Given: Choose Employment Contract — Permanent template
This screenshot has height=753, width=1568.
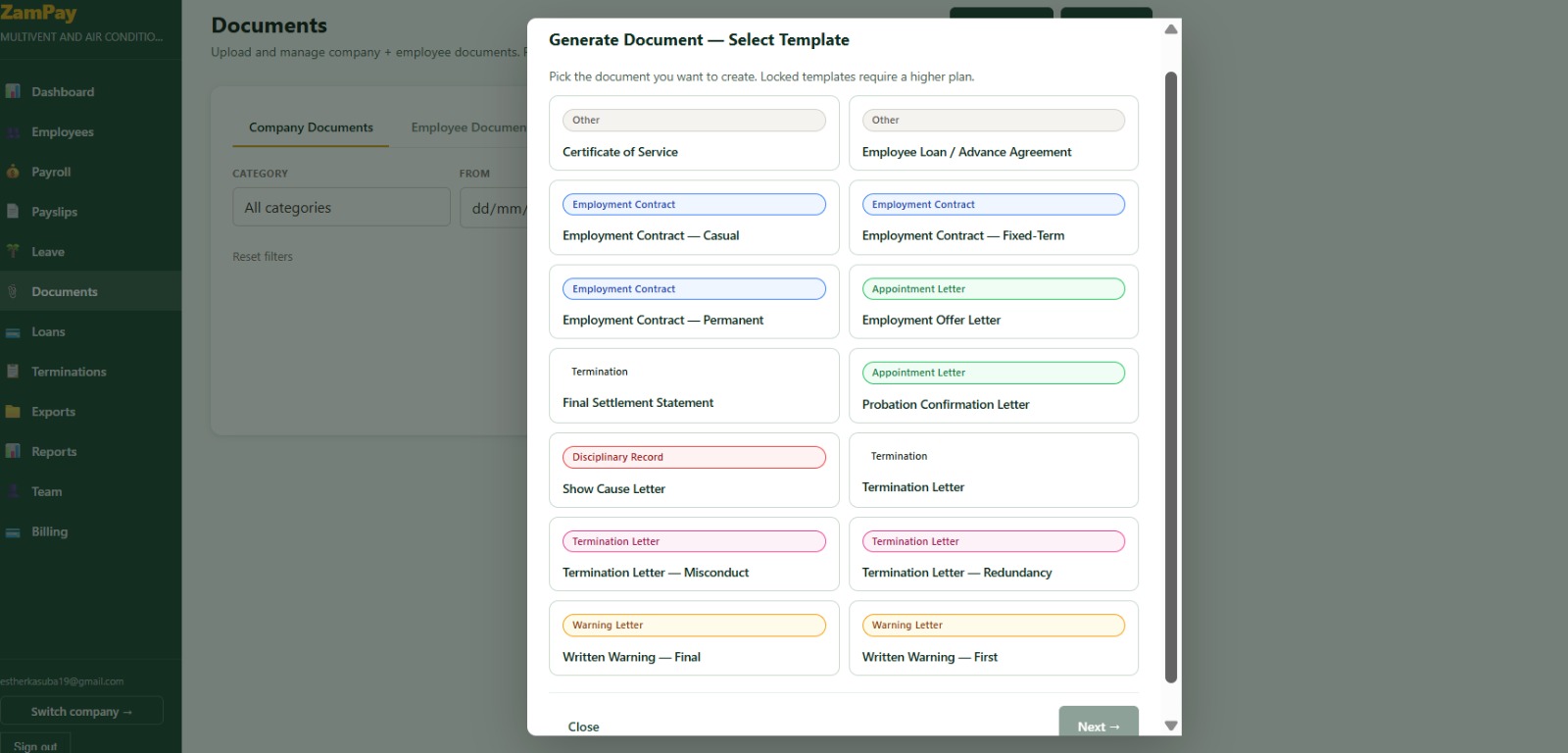Looking at the screenshot, I should coord(694,301).
